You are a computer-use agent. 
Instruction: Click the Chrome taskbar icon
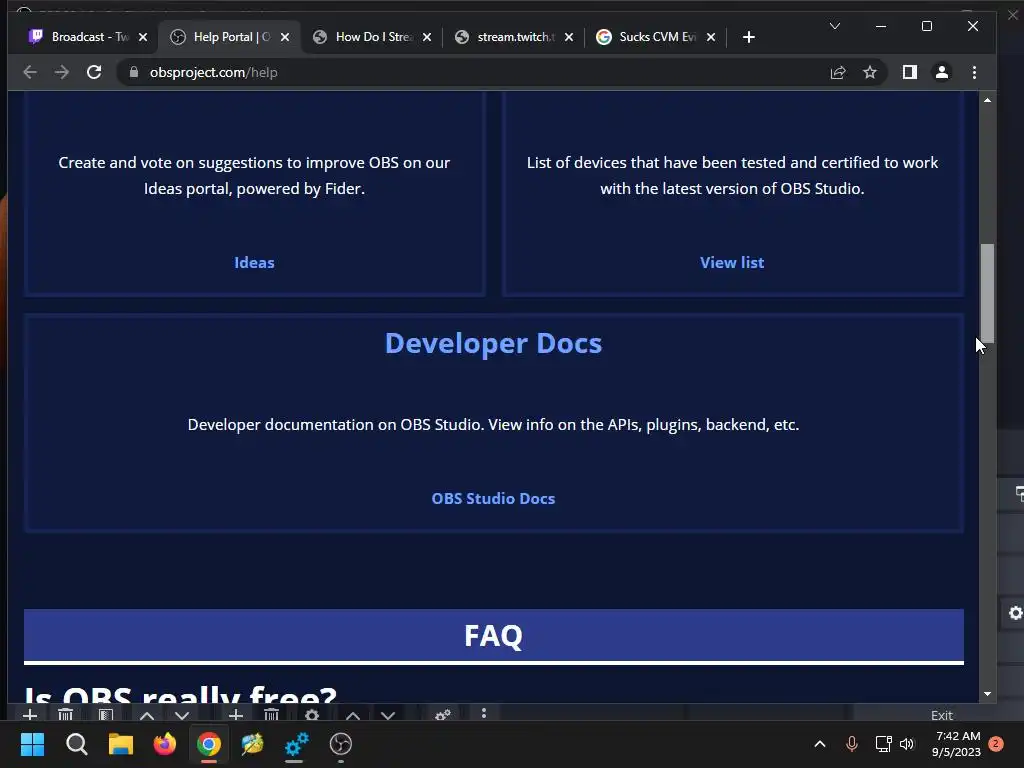point(209,744)
